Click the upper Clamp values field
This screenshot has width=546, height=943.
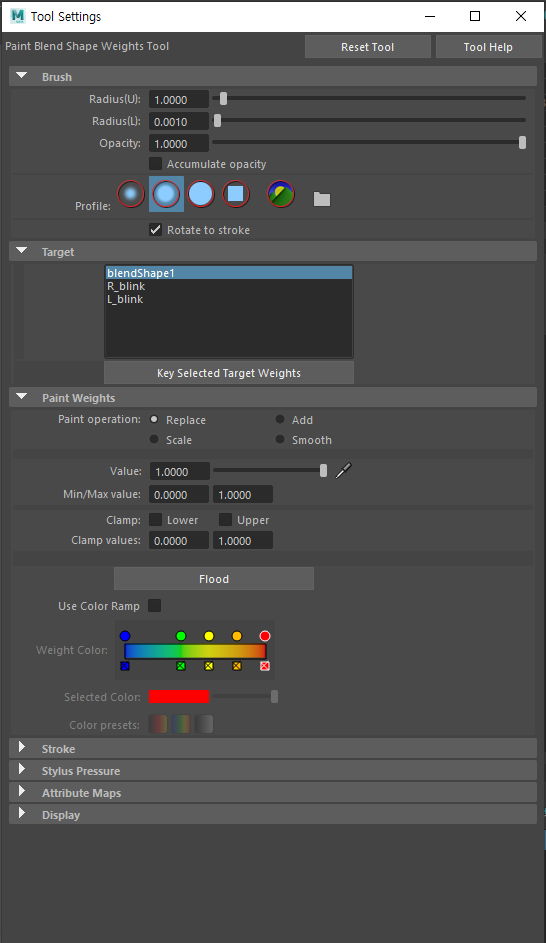(243, 540)
